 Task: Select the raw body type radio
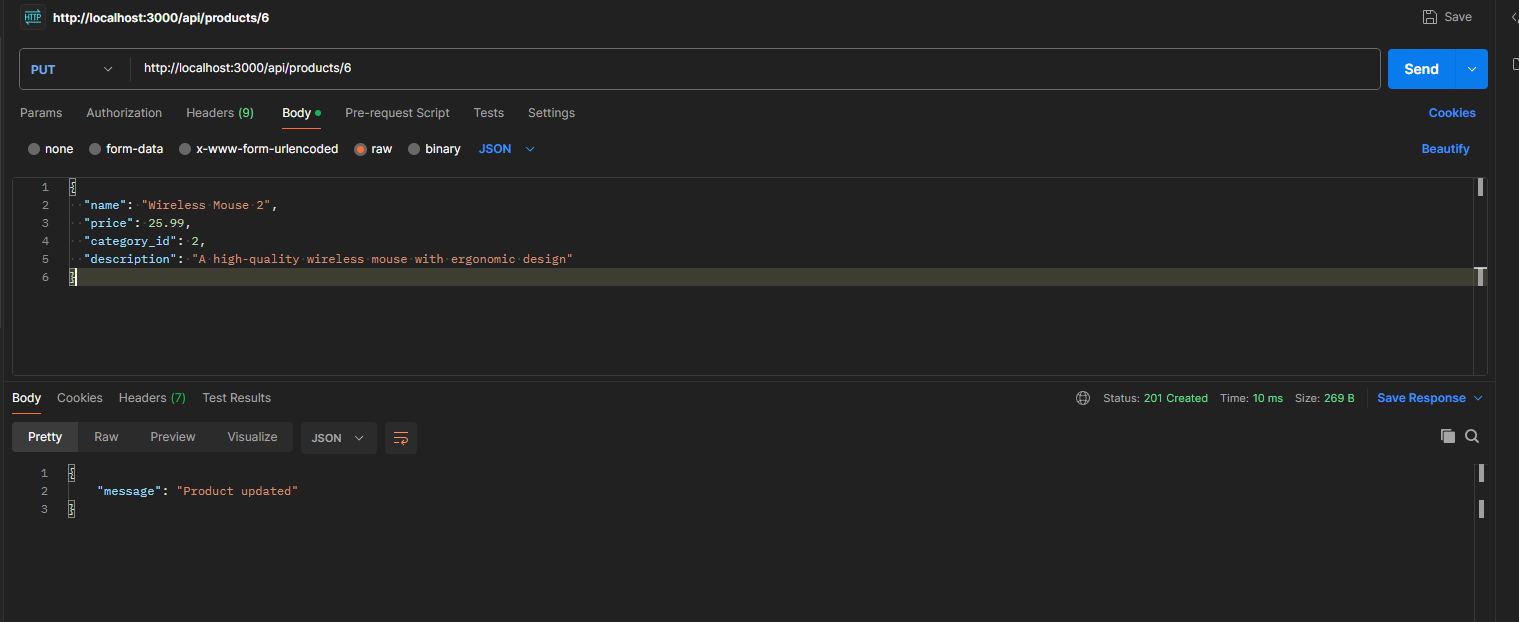[x=361, y=149]
